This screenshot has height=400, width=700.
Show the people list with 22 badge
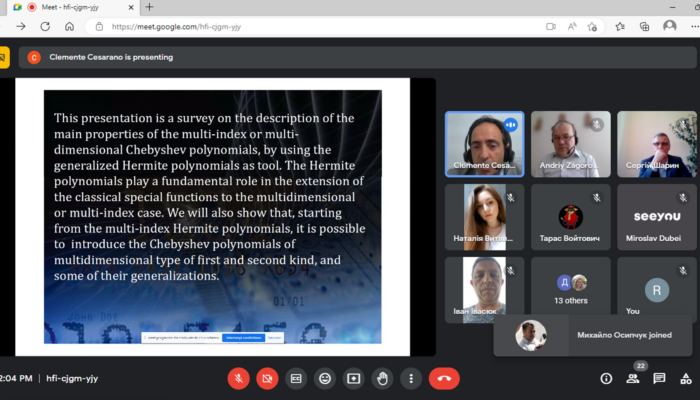[x=633, y=379]
